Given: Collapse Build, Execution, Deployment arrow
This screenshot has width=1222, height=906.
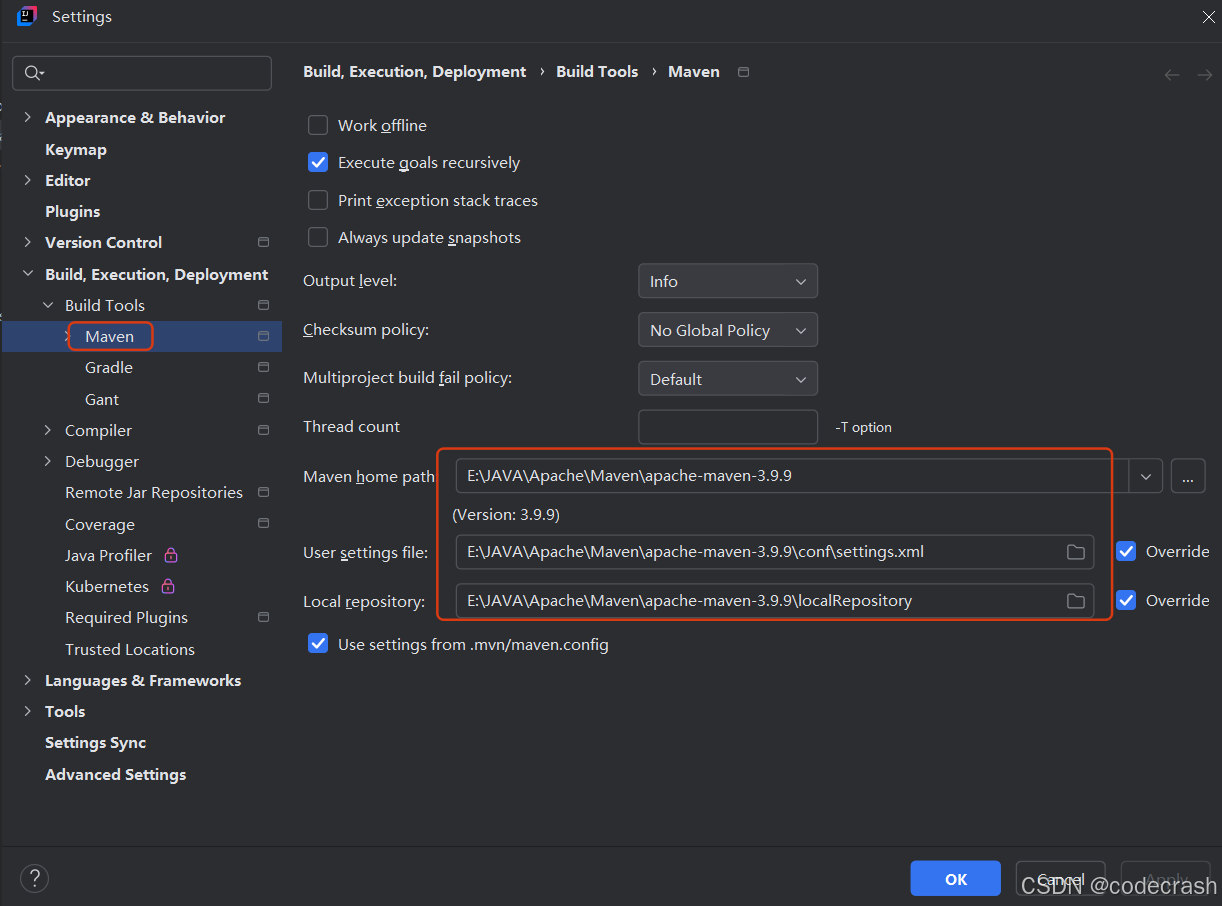Looking at the screenshot, I should 28,274.
